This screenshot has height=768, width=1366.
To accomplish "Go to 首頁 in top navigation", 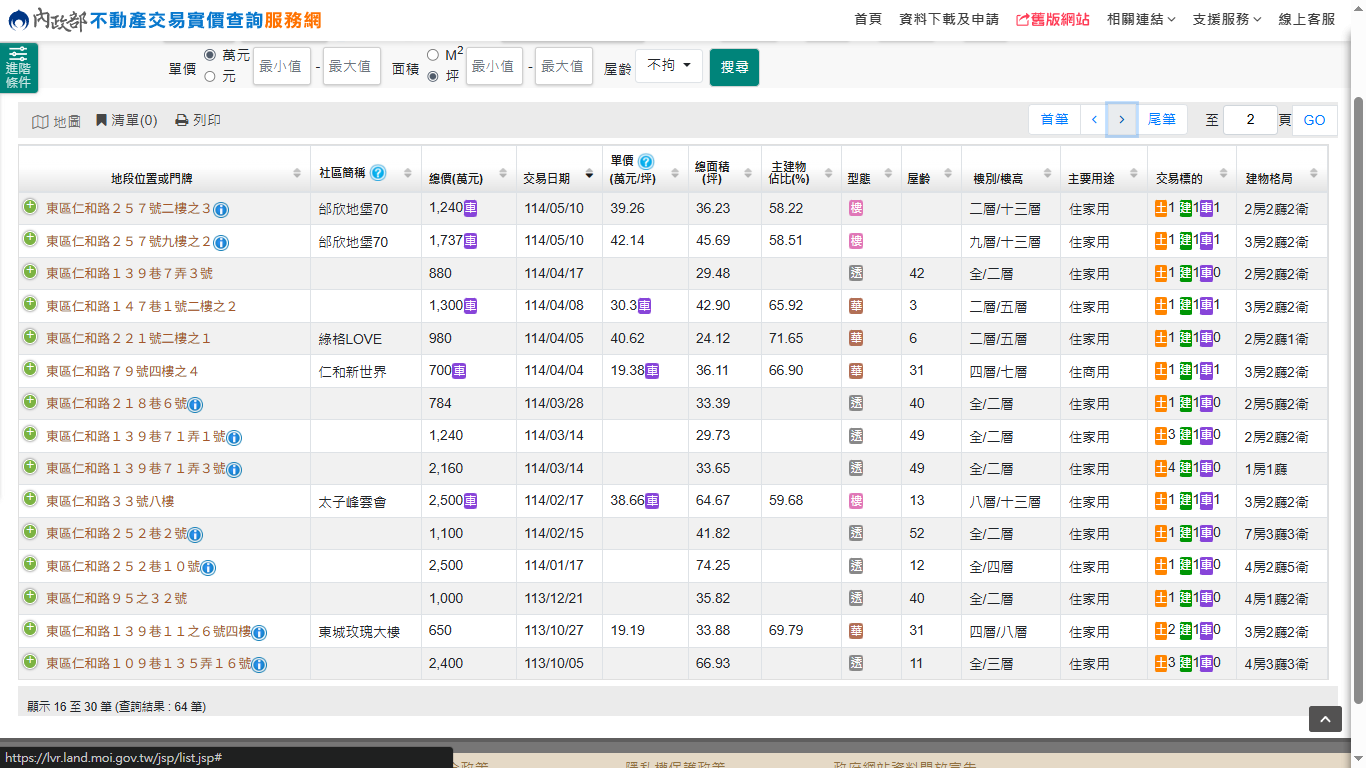I will point(868,19).
